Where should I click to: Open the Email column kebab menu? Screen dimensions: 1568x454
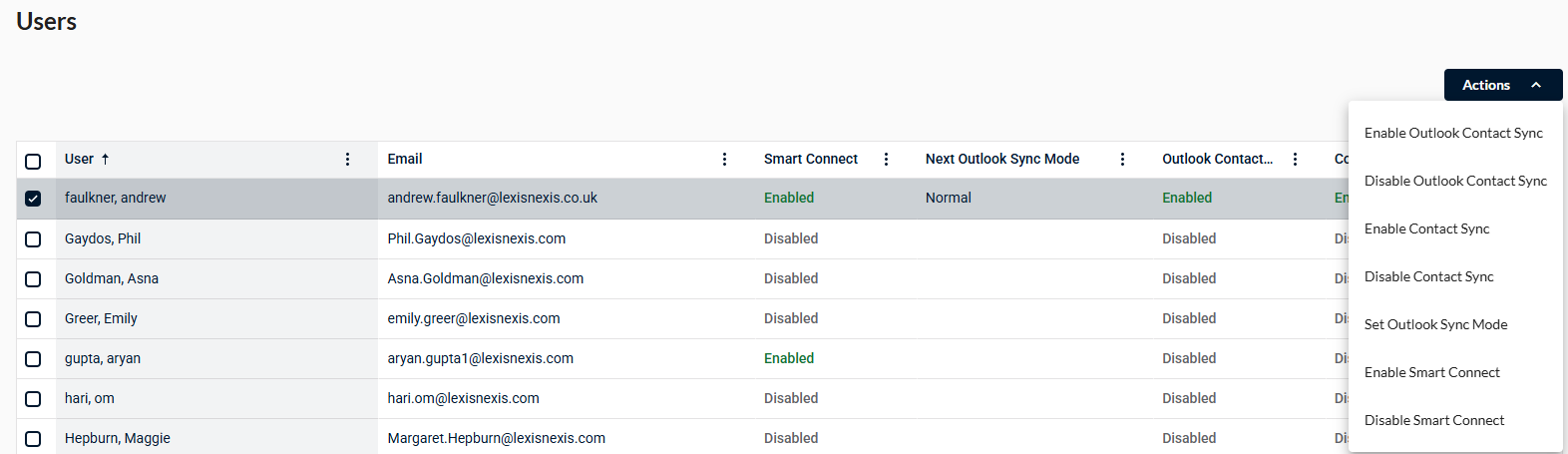point(724,159)
